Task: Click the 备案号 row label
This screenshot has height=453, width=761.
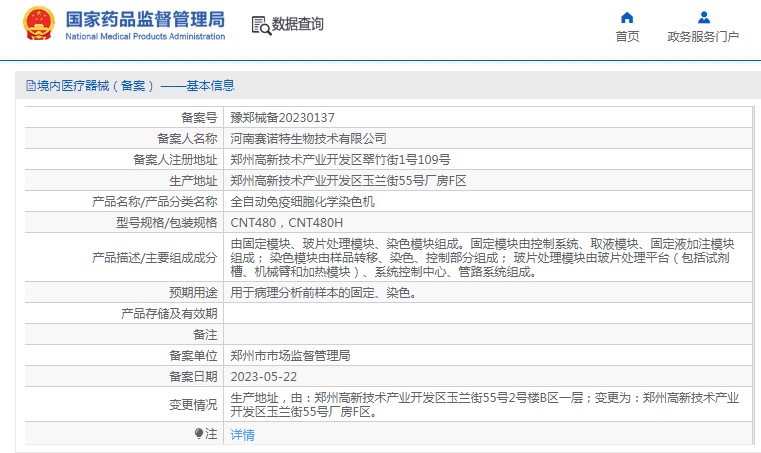Action: pyautogui.click(x=199, y=117)
